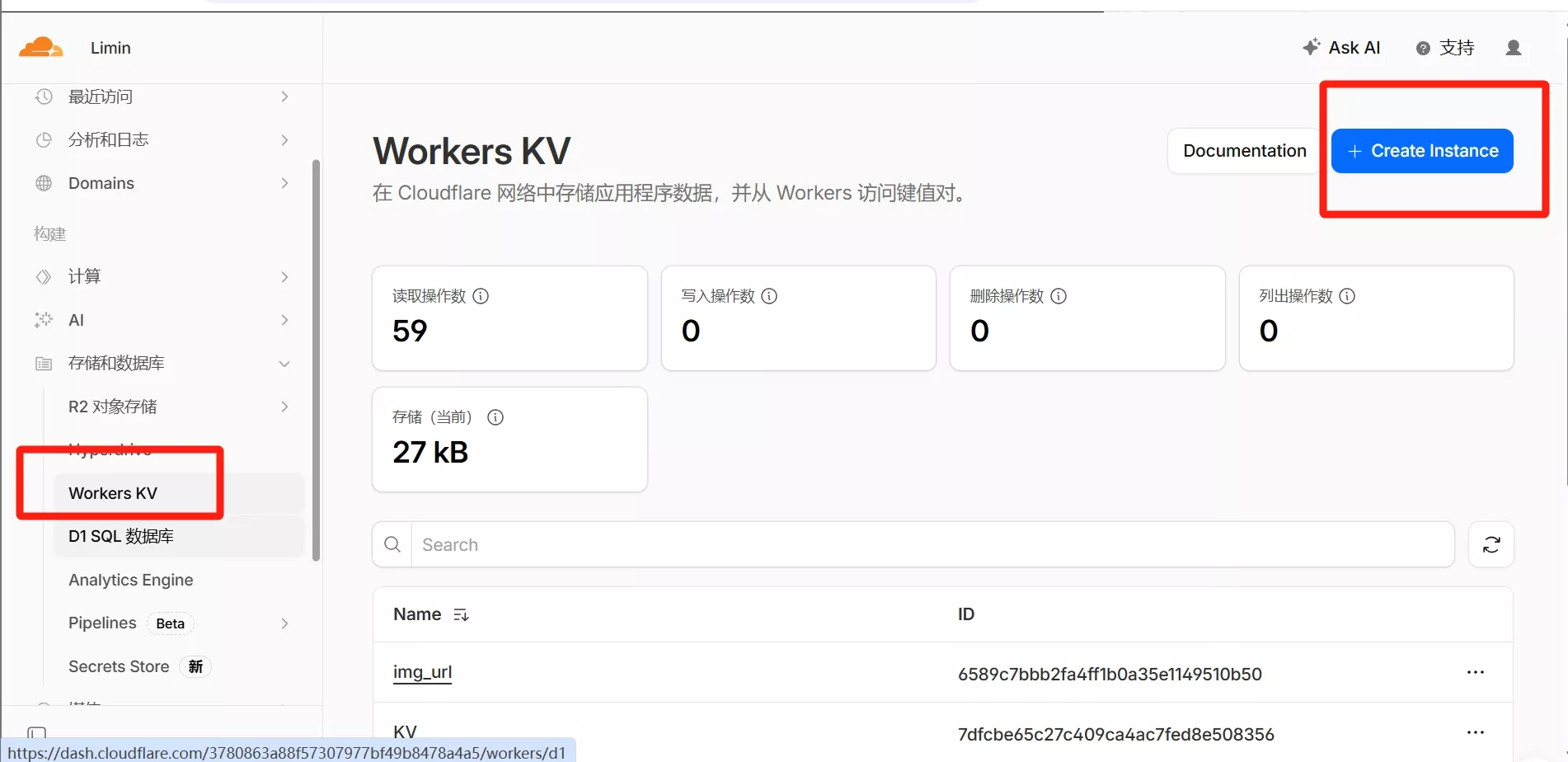Expand the Domains submenu chevron
Screen dimensions: 1568x762
tap(284, 183)
